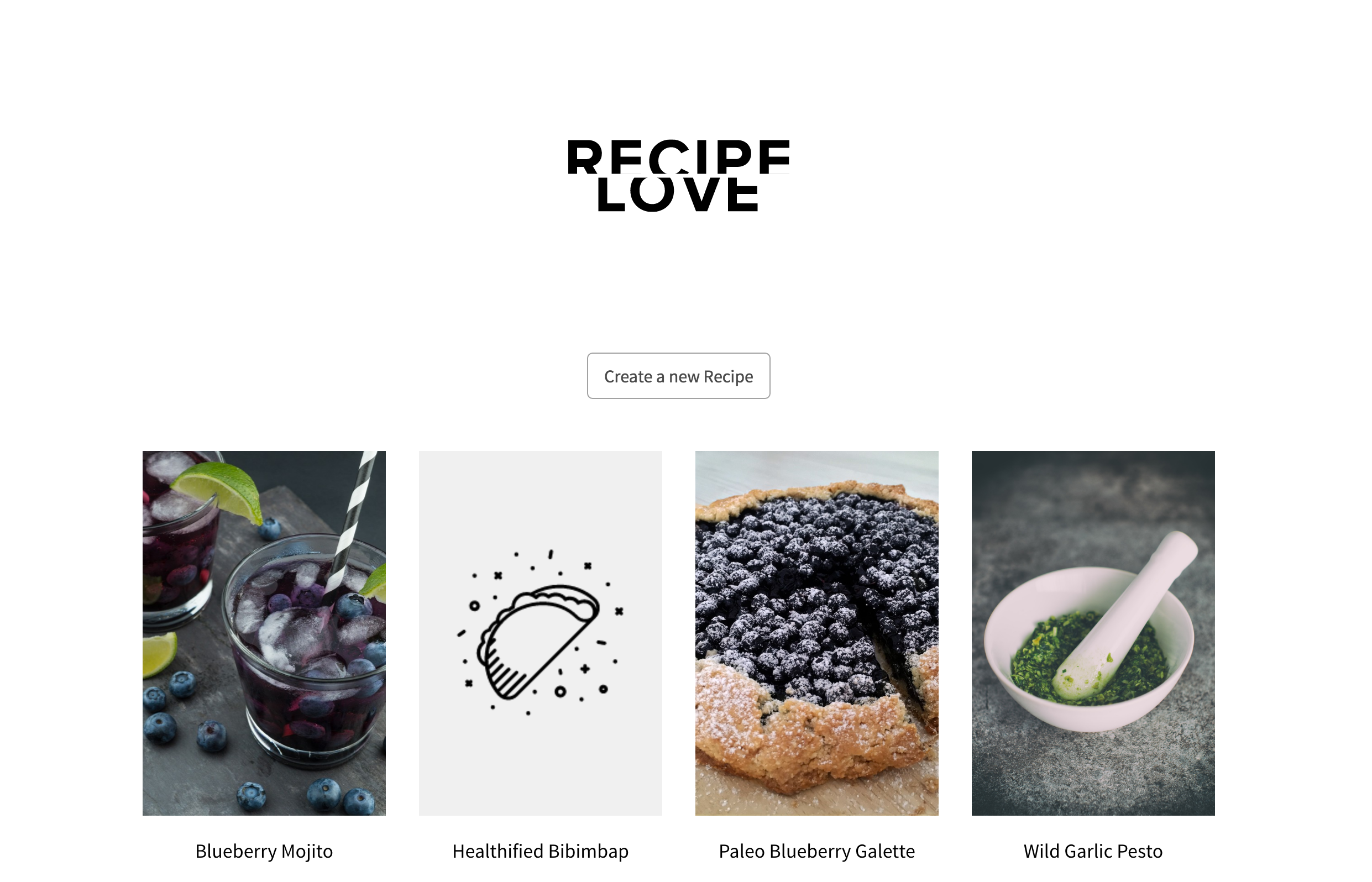Viewport: 1372px width, 882px height.
Task: Click the Blueberry Mojito title link
Action: [x=264, y=852]
